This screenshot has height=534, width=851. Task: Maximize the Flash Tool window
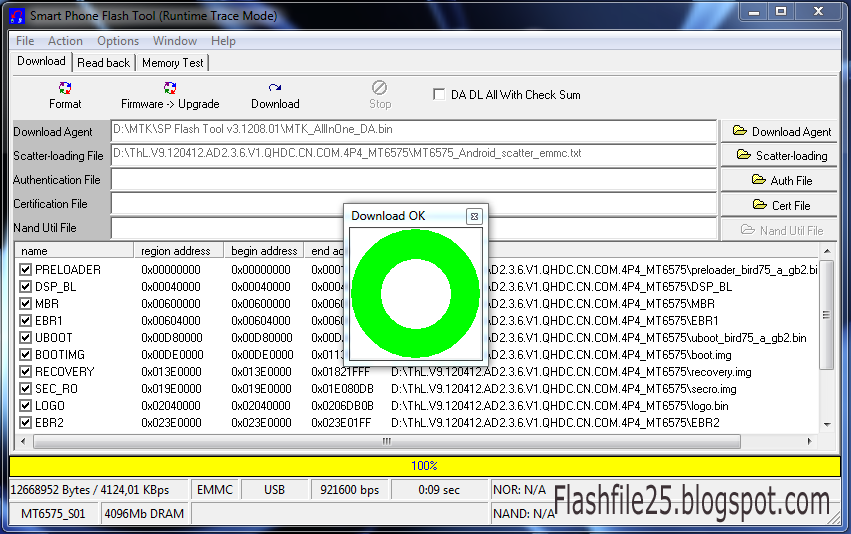coord(780,12)
